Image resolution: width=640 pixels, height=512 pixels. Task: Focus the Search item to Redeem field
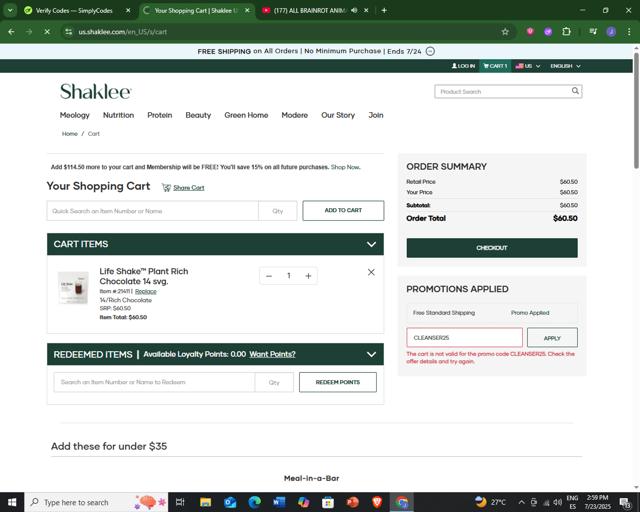[x=154, y=382]
